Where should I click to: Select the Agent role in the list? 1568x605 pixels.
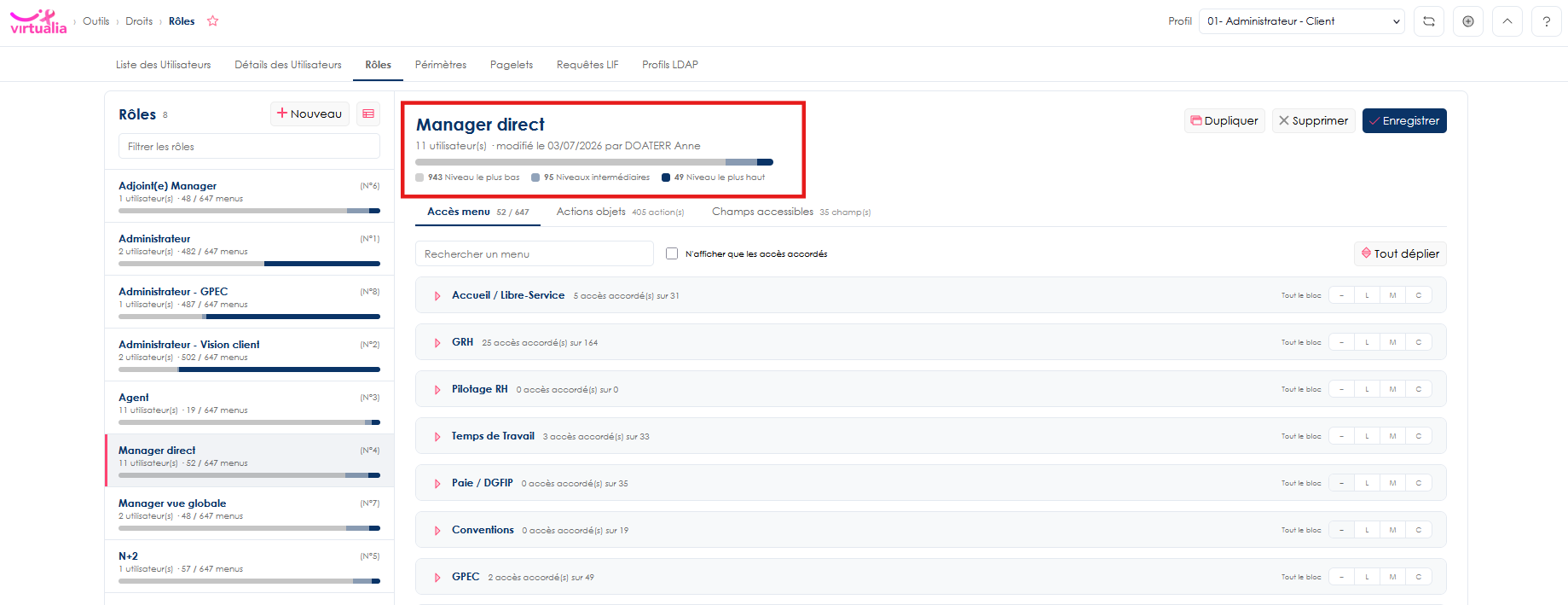(249, 407)
